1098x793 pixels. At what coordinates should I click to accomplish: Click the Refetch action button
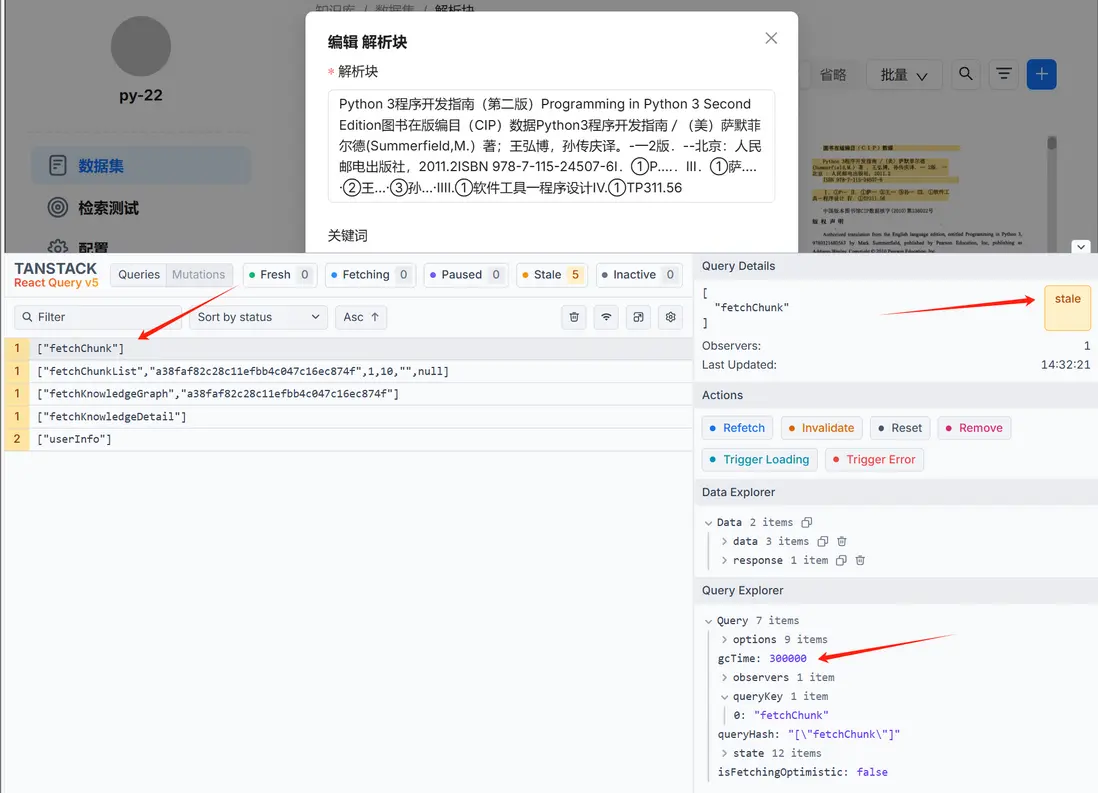point(737,428)
